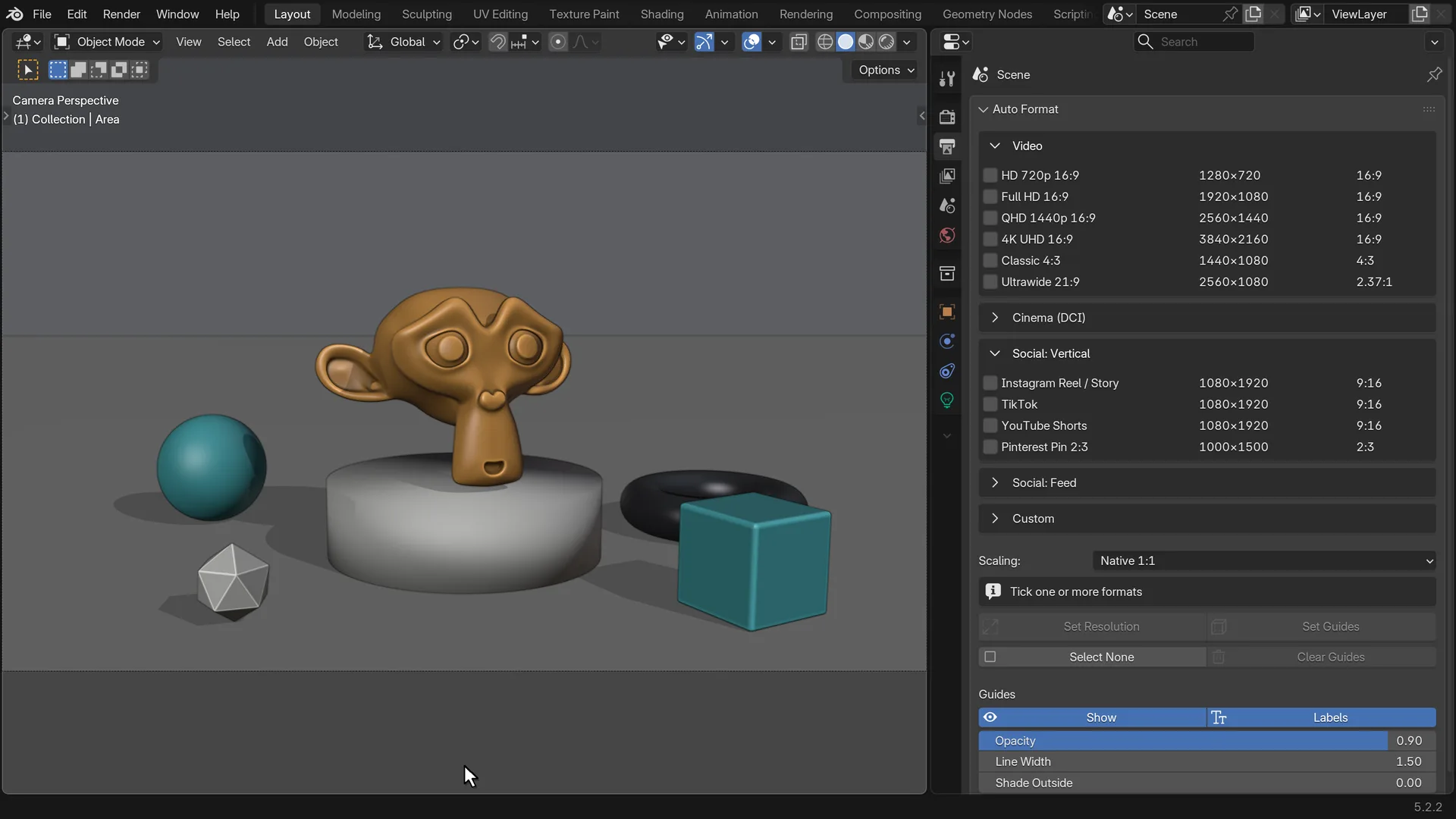This screenshot has height=819, width=1456.
Task: Open the Output properties tab
Action: click(947, 146)
